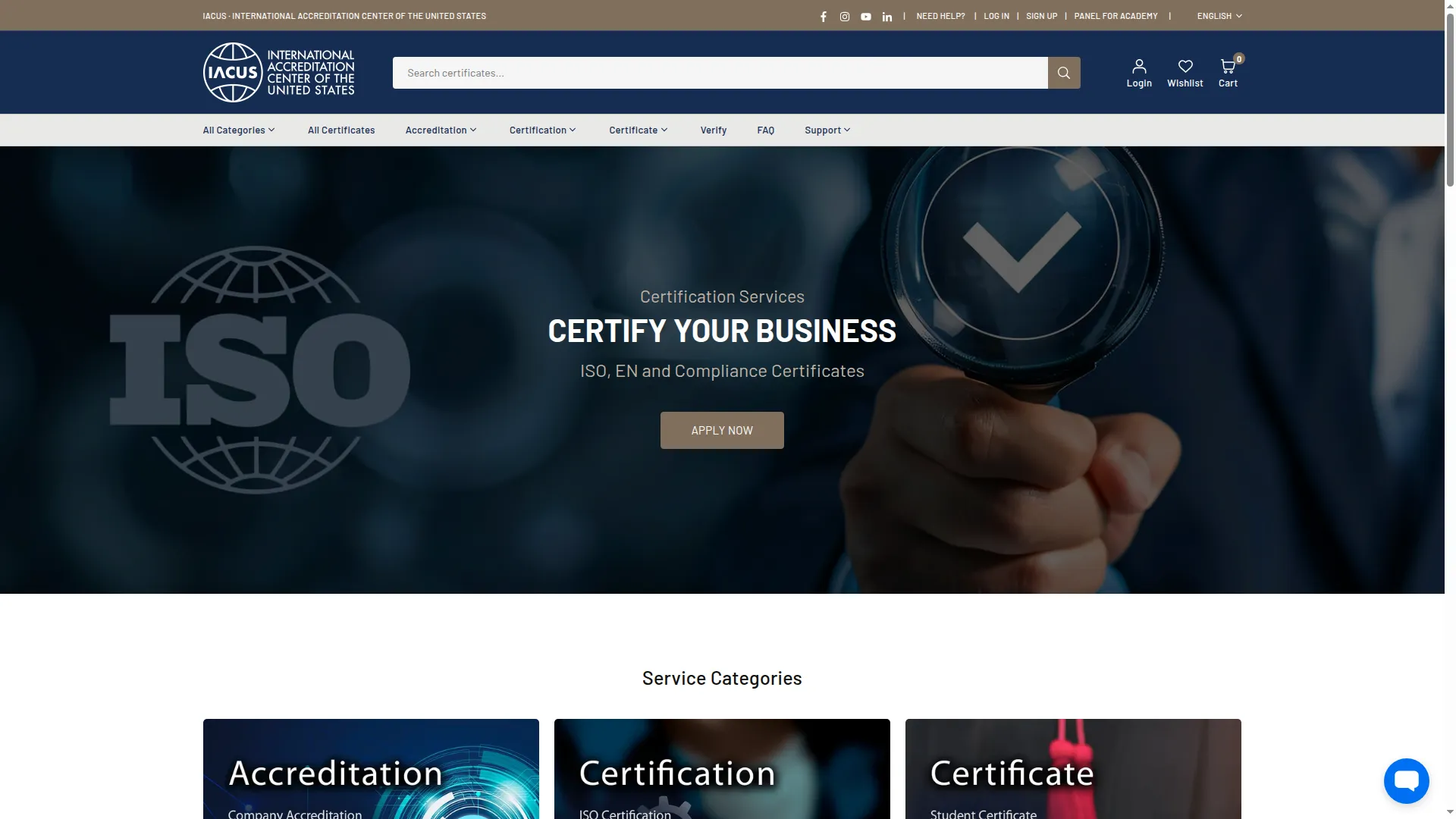Viewport: 1456px width, 819px height.
Task: Expand the Certificate nav menu
Action: coord(639,130)
